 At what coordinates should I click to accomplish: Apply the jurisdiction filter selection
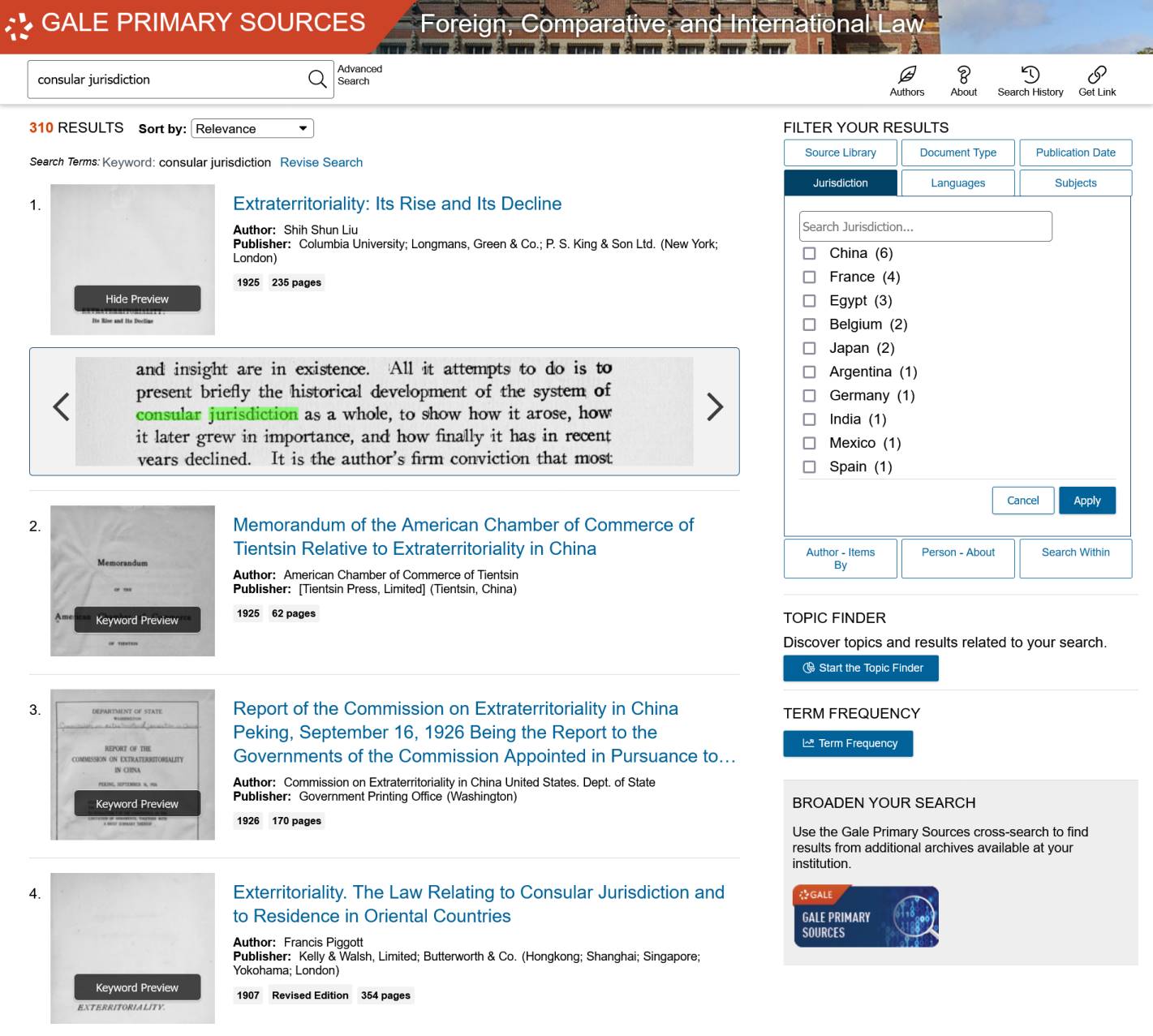point(1087,501)
